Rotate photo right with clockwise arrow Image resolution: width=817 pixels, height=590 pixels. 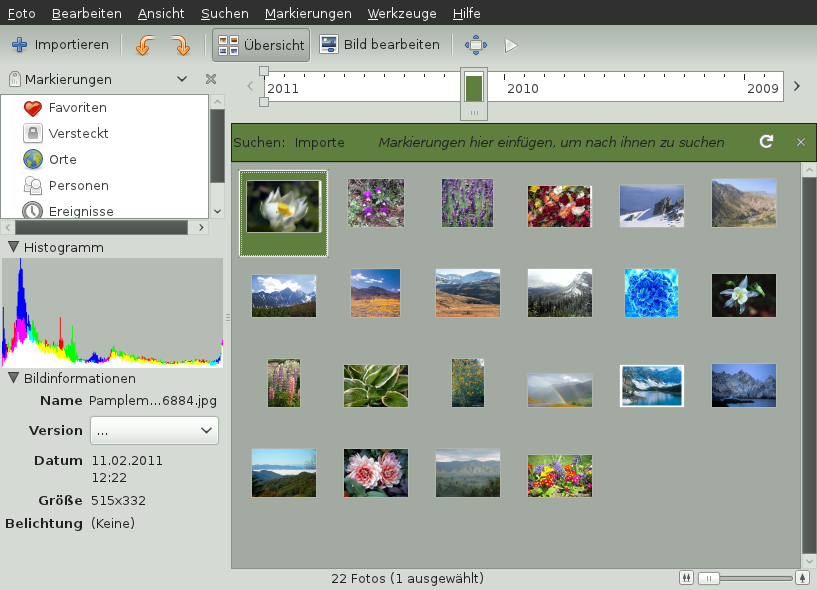[180, 45]
